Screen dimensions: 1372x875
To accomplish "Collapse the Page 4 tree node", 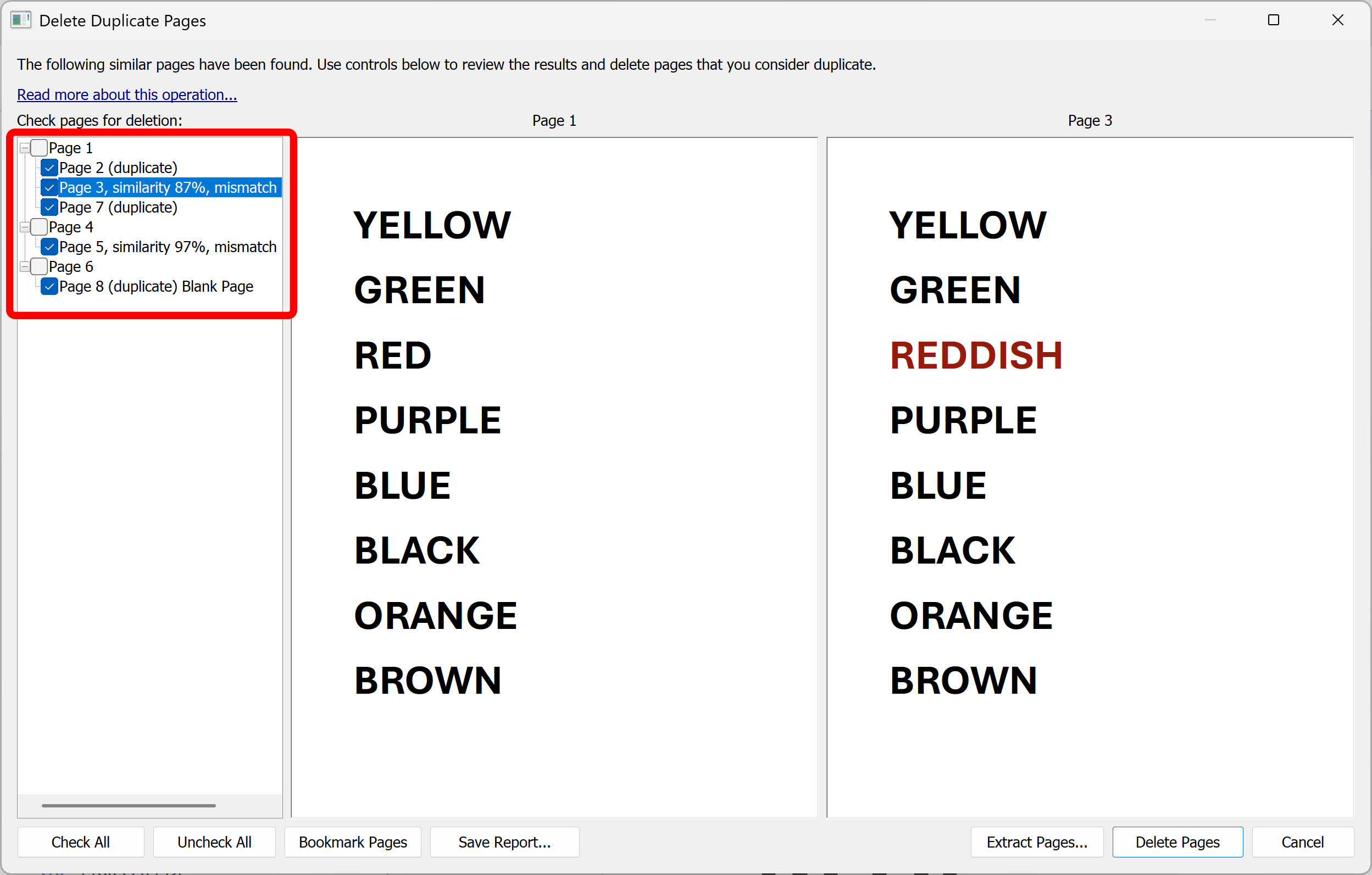I will [24, 227].
